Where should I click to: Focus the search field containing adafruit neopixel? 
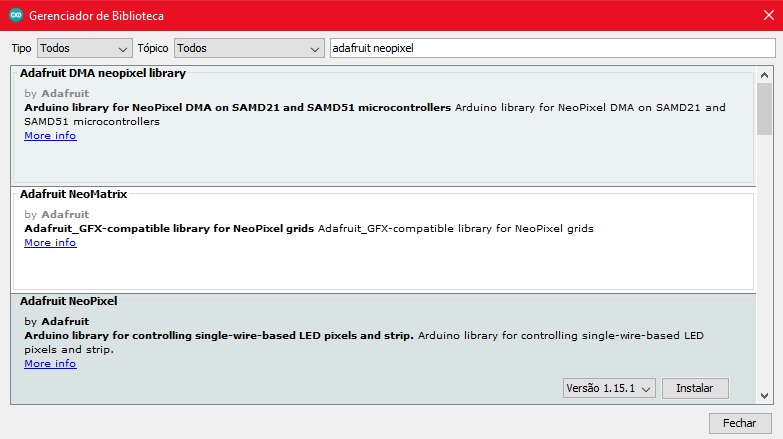click(550, 48)
